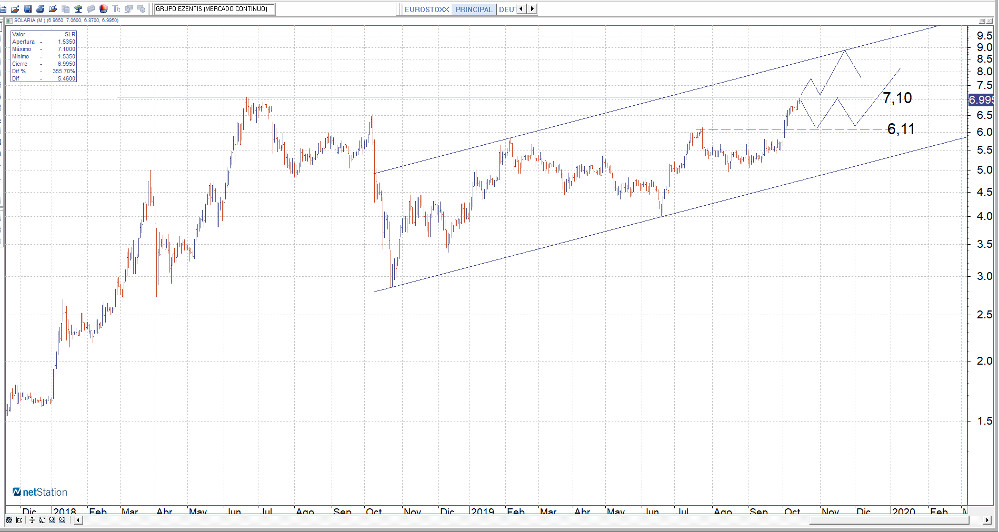Click the netStation logo
The width and height of the screenshot is (999, 532).
40,492
